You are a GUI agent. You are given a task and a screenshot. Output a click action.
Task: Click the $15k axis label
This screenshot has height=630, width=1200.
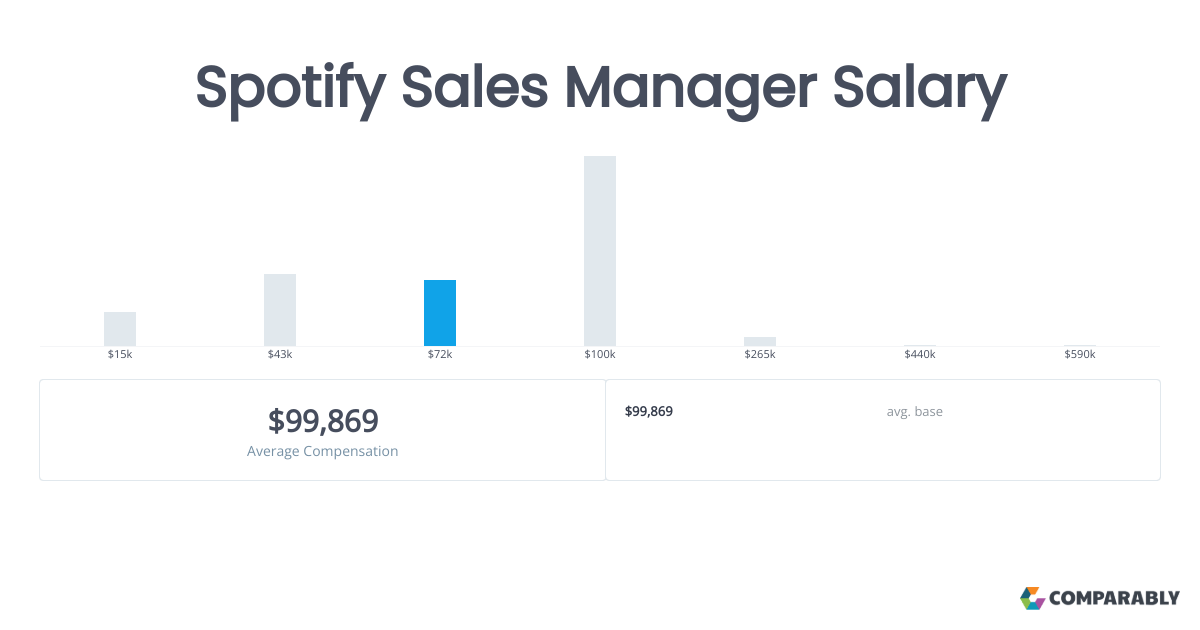click(120, 355)
